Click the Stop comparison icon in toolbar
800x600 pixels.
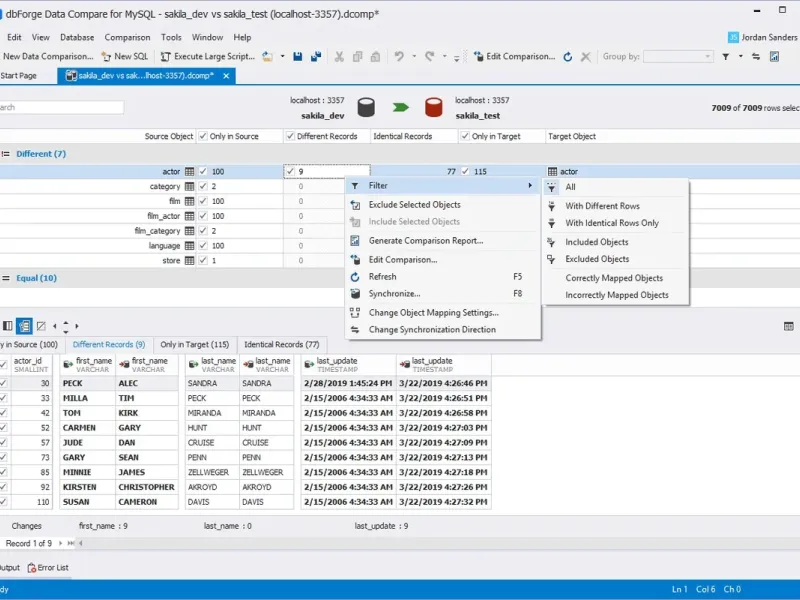[584, 57]
